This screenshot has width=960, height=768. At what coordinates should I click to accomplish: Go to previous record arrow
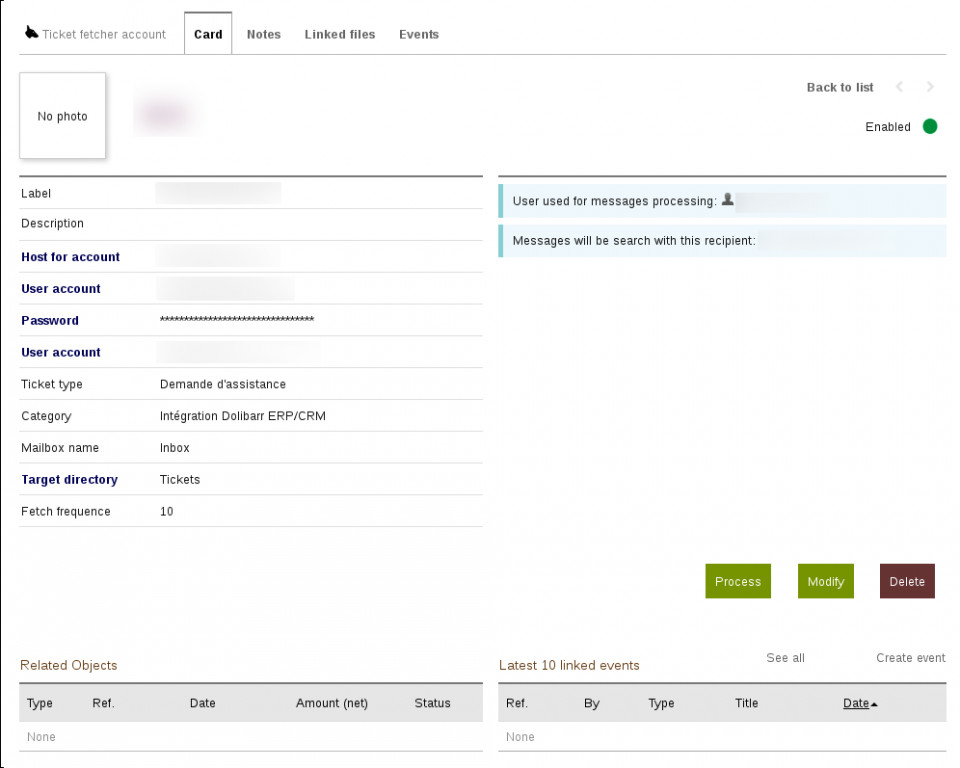pyautogui.click(x=899, y=87)
